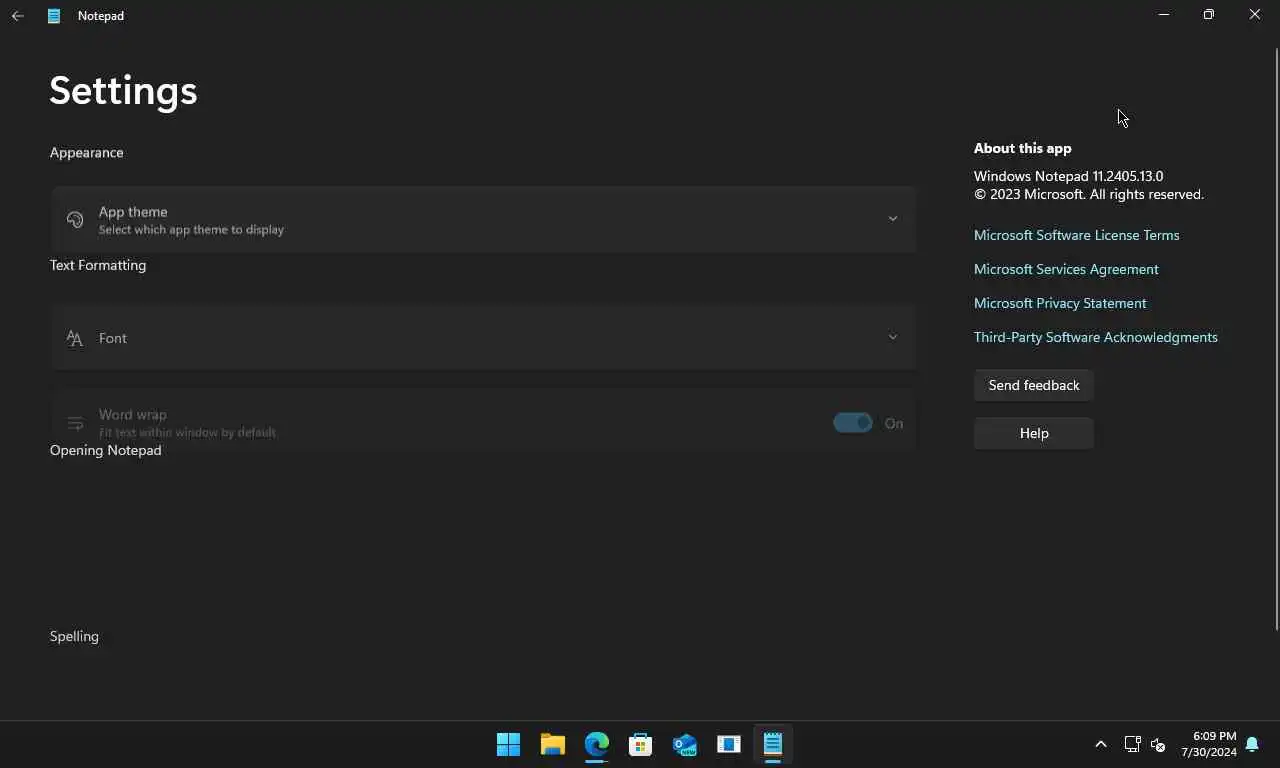
Task: Click the Text Formatting section heading
Action: [x=98, y=265]
